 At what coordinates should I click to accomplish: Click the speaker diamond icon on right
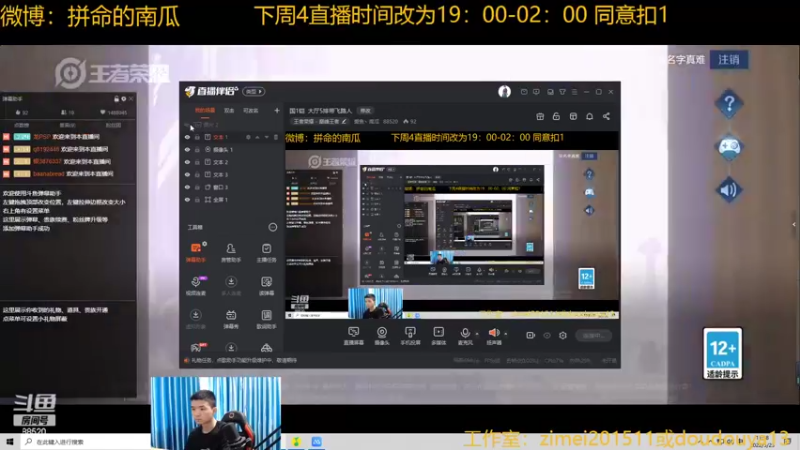click(x=729, y=190)
